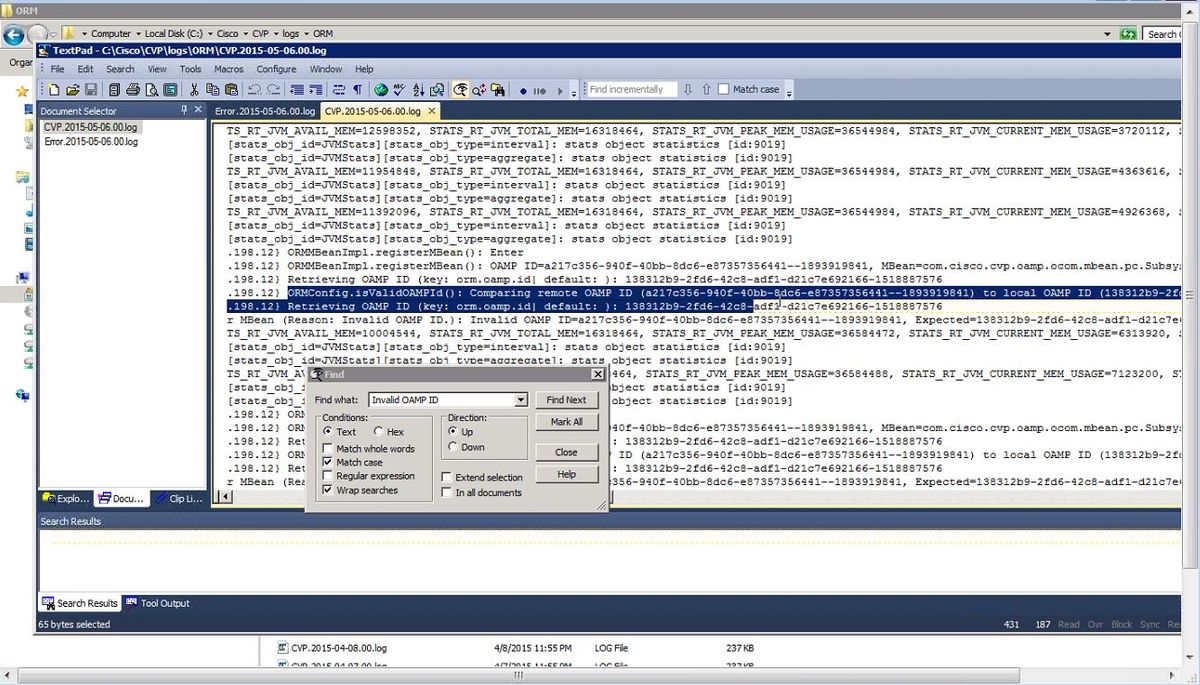The image size is (1200, 685).
Task: Check the In all documents option
Action: 446,490
